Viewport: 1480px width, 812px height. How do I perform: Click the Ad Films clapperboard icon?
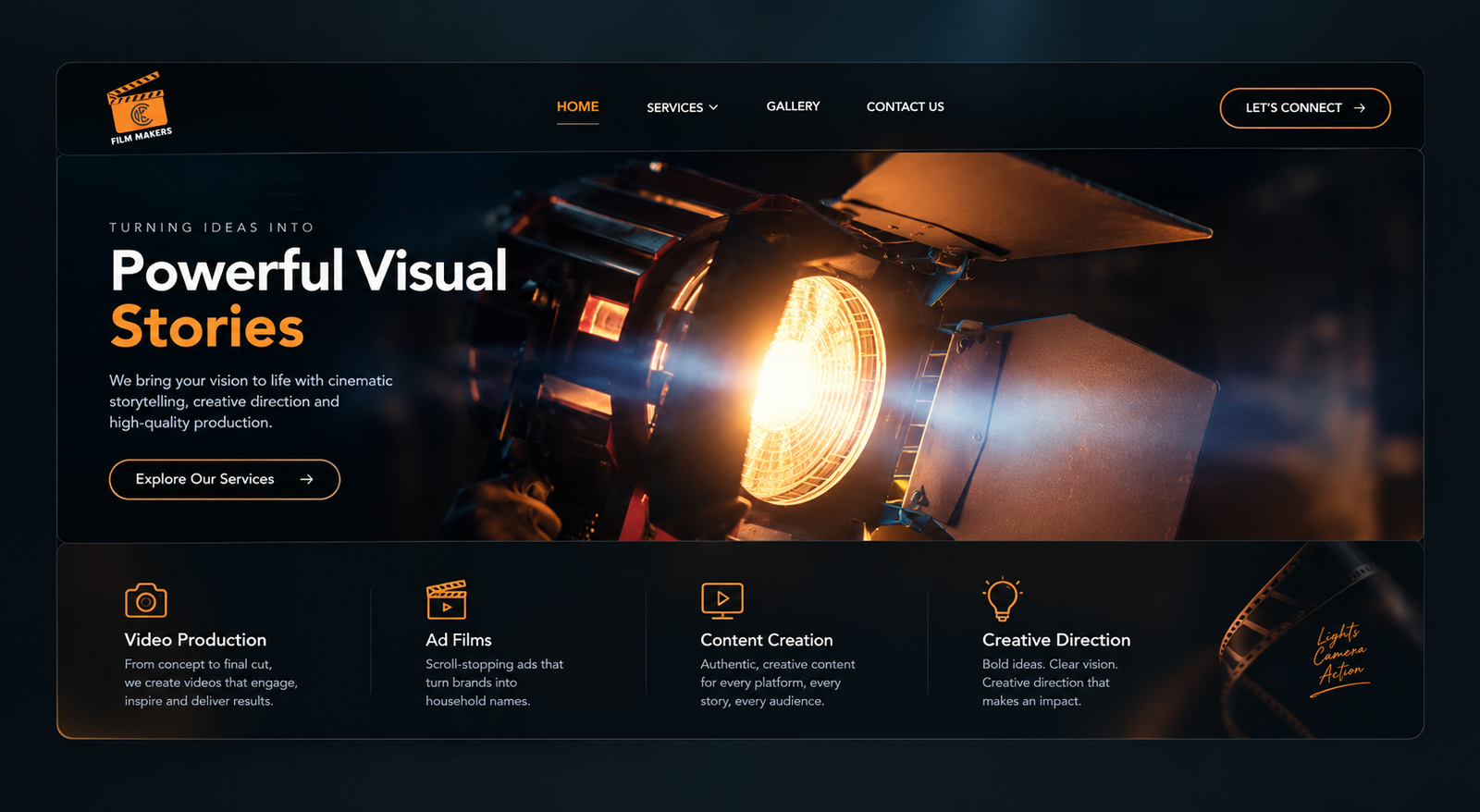[x=447, y=599]
